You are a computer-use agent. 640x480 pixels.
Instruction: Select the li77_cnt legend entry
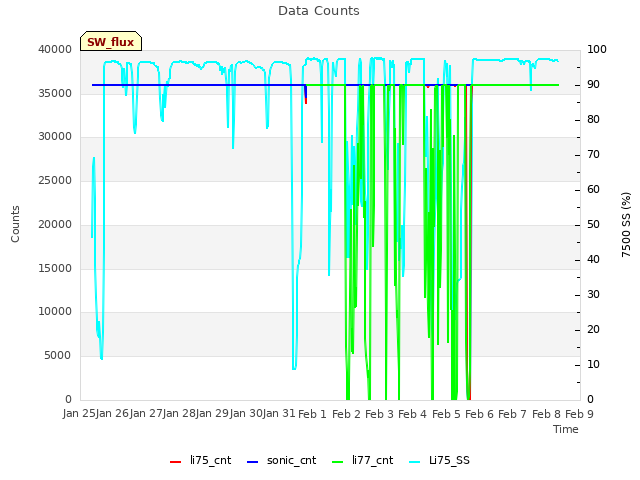coord(363,460)
